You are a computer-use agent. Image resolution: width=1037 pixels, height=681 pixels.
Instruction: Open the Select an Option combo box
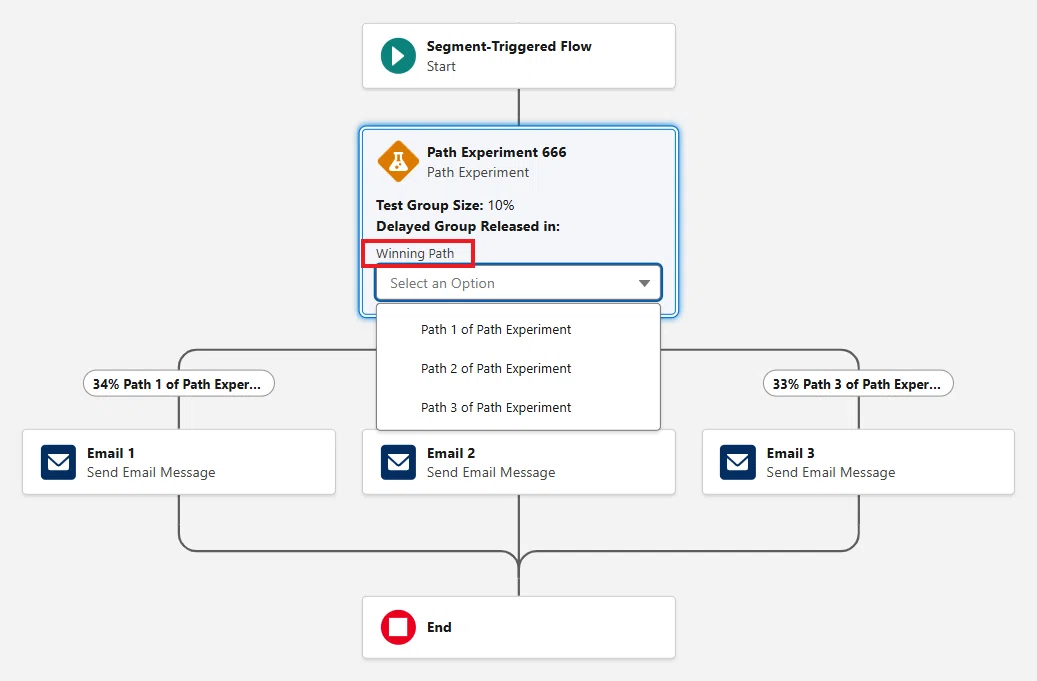coord(518,283)
